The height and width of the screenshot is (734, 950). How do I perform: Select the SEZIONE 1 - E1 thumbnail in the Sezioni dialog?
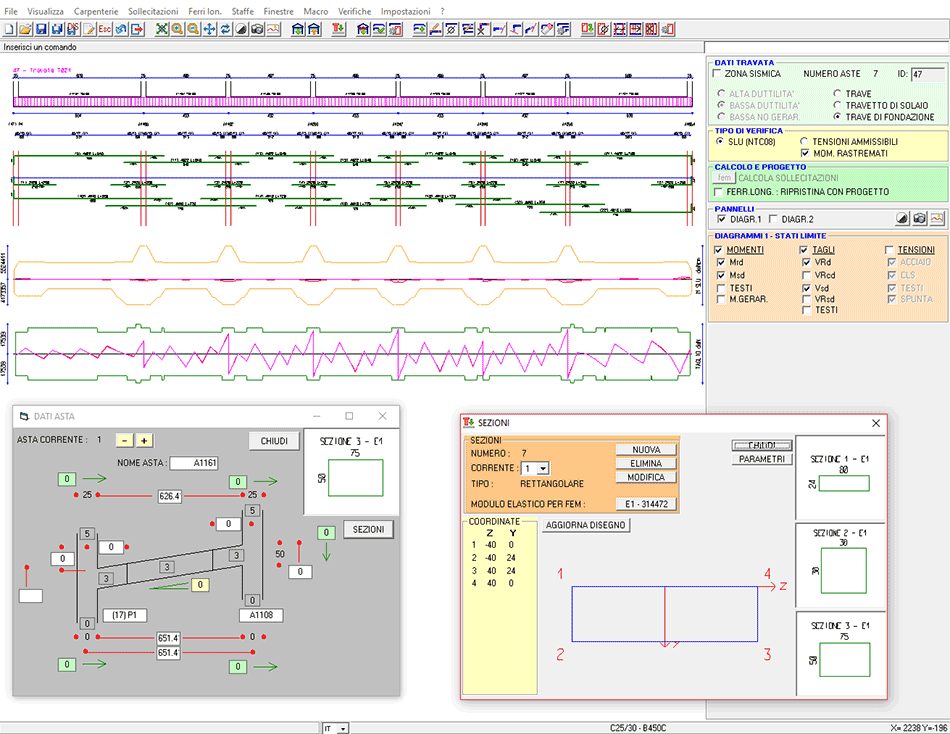point(840,477)
